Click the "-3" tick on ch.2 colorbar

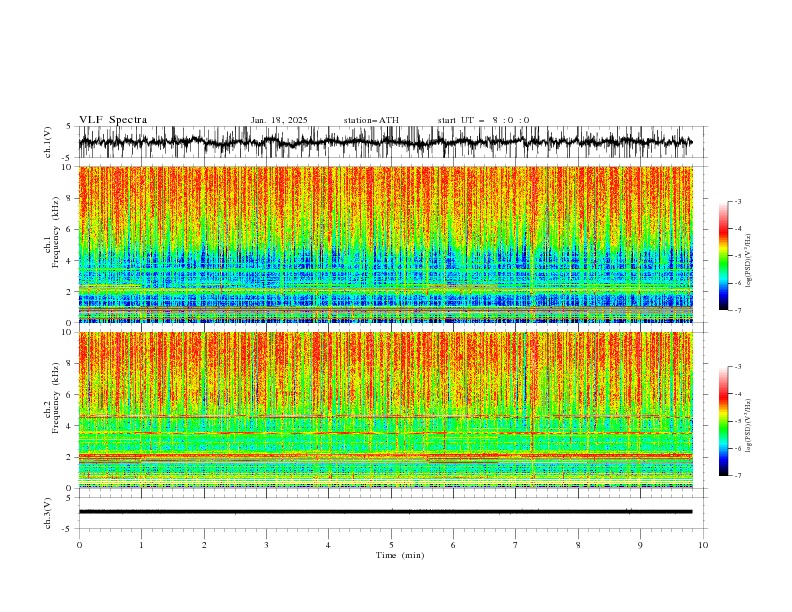pyautogui.click(x=737, y=367)
